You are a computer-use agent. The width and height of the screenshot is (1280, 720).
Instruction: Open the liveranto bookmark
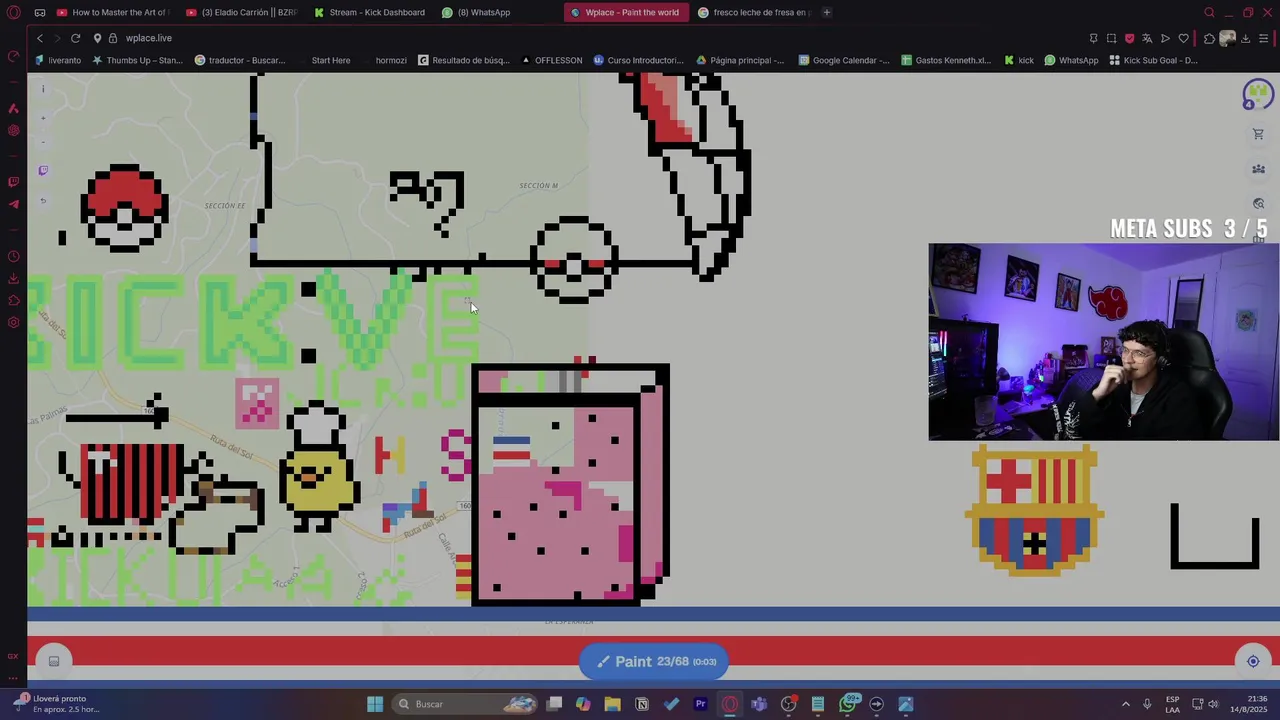(x=58, y=60)
